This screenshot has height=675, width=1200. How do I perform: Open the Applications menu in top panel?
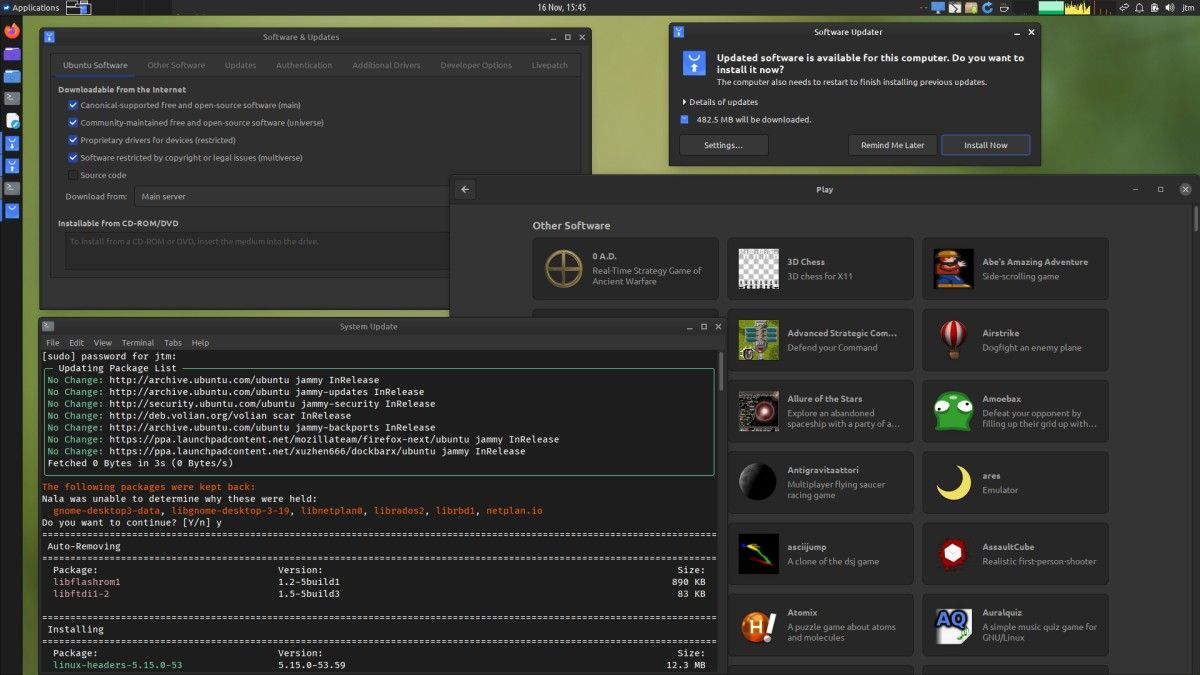click(30, 8)
